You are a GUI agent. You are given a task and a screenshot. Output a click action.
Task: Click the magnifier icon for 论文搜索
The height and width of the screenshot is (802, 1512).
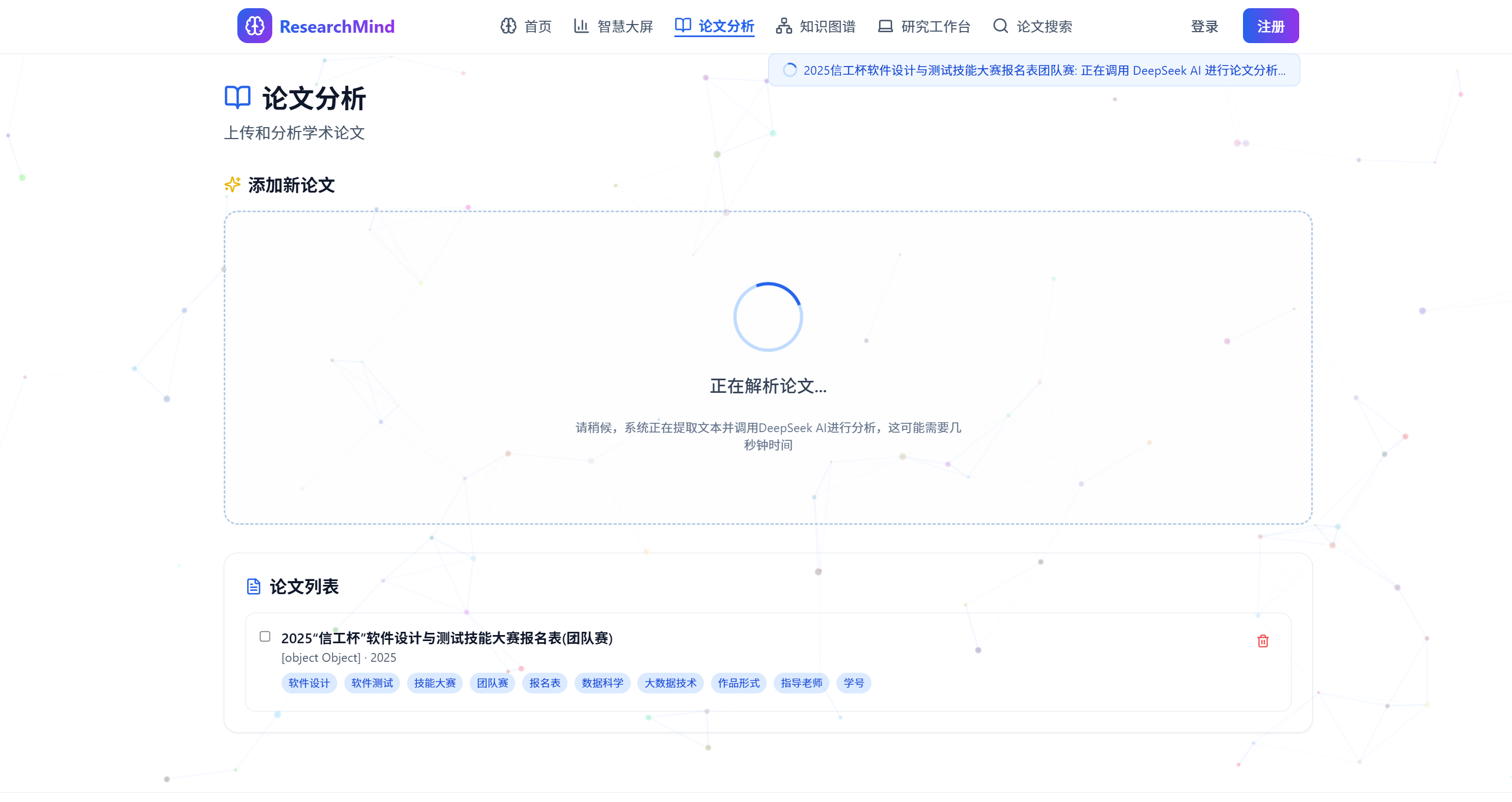coord(1000,26)
